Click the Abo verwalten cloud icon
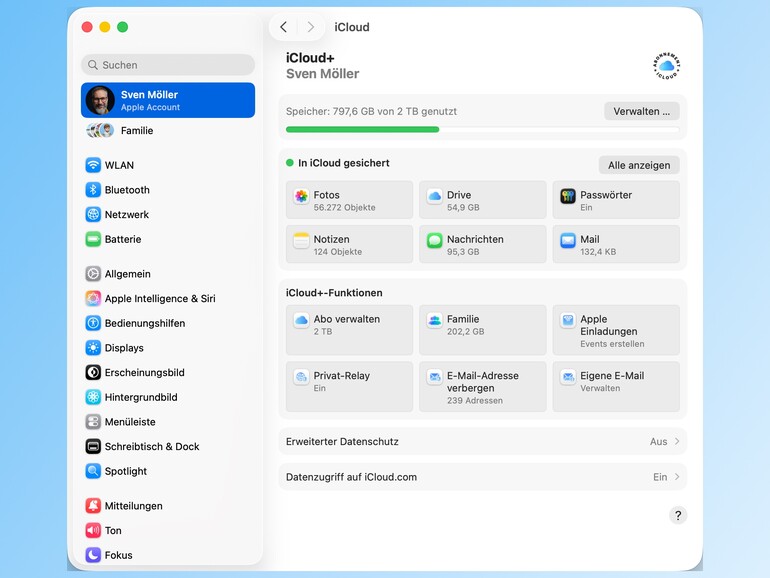This screenshot has width=770, height=578. (x=301, y=321)
